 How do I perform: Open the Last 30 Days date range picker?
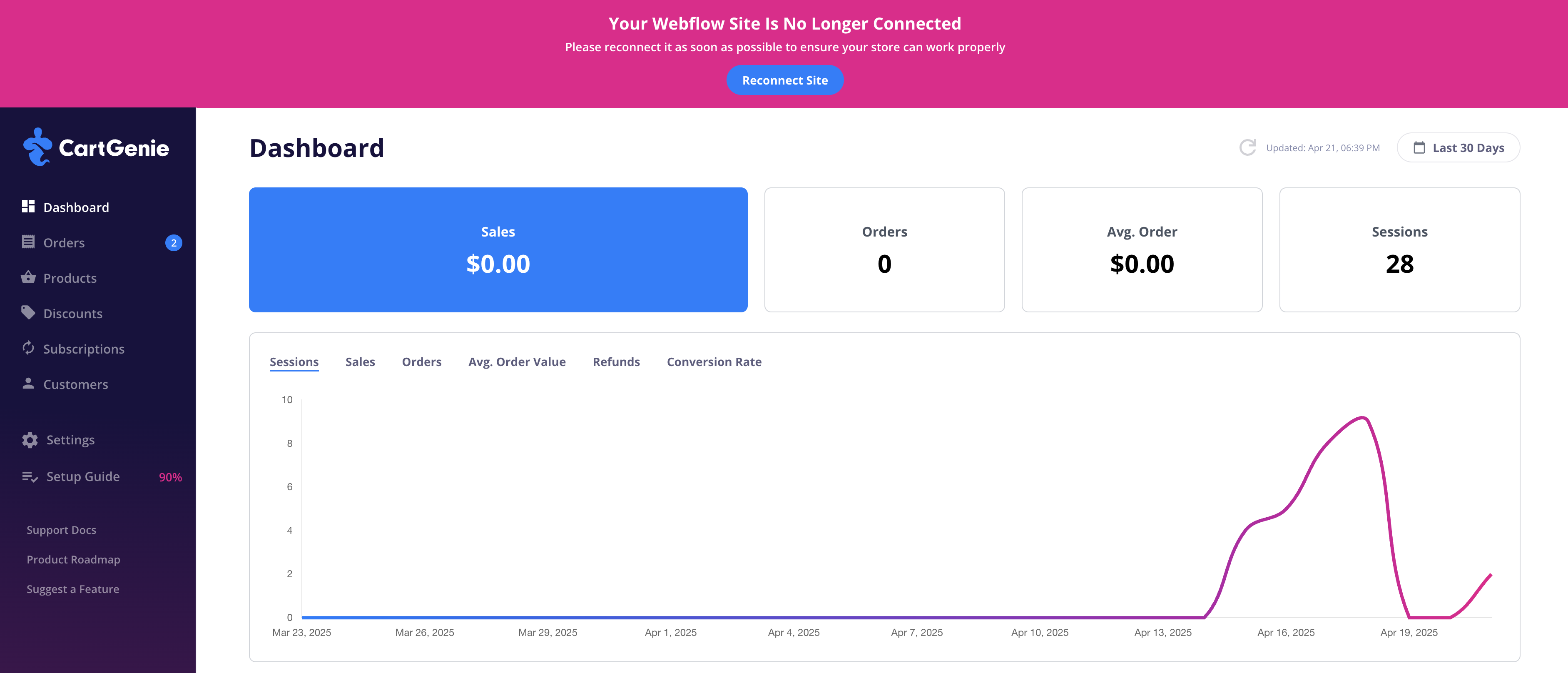(1458, 147)
